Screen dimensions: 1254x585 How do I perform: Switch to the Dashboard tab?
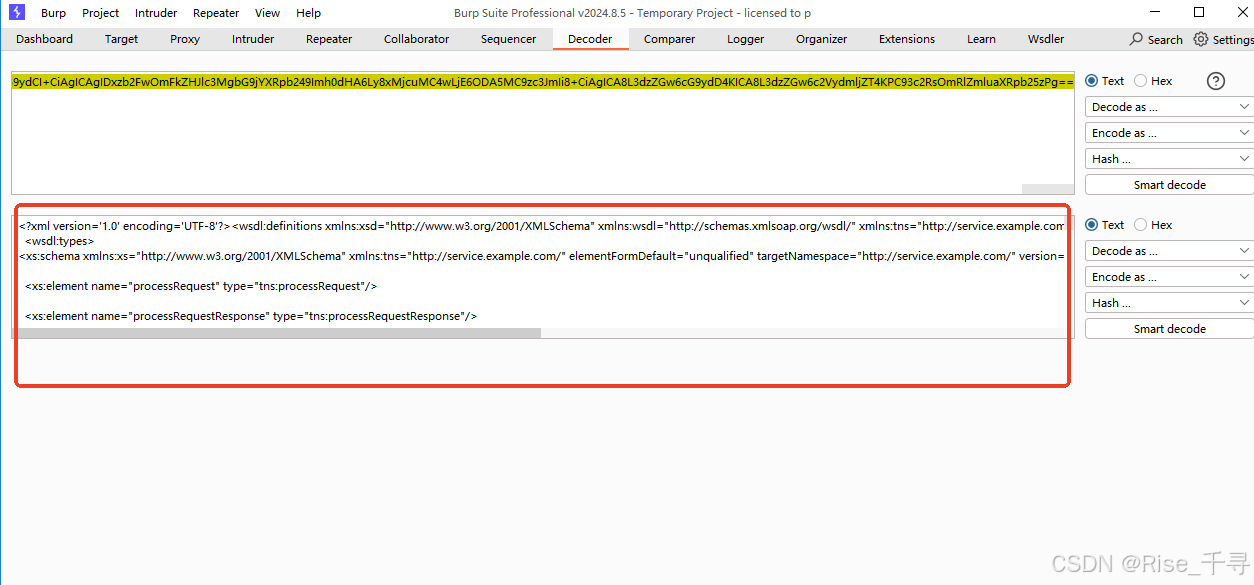point(44,39)
